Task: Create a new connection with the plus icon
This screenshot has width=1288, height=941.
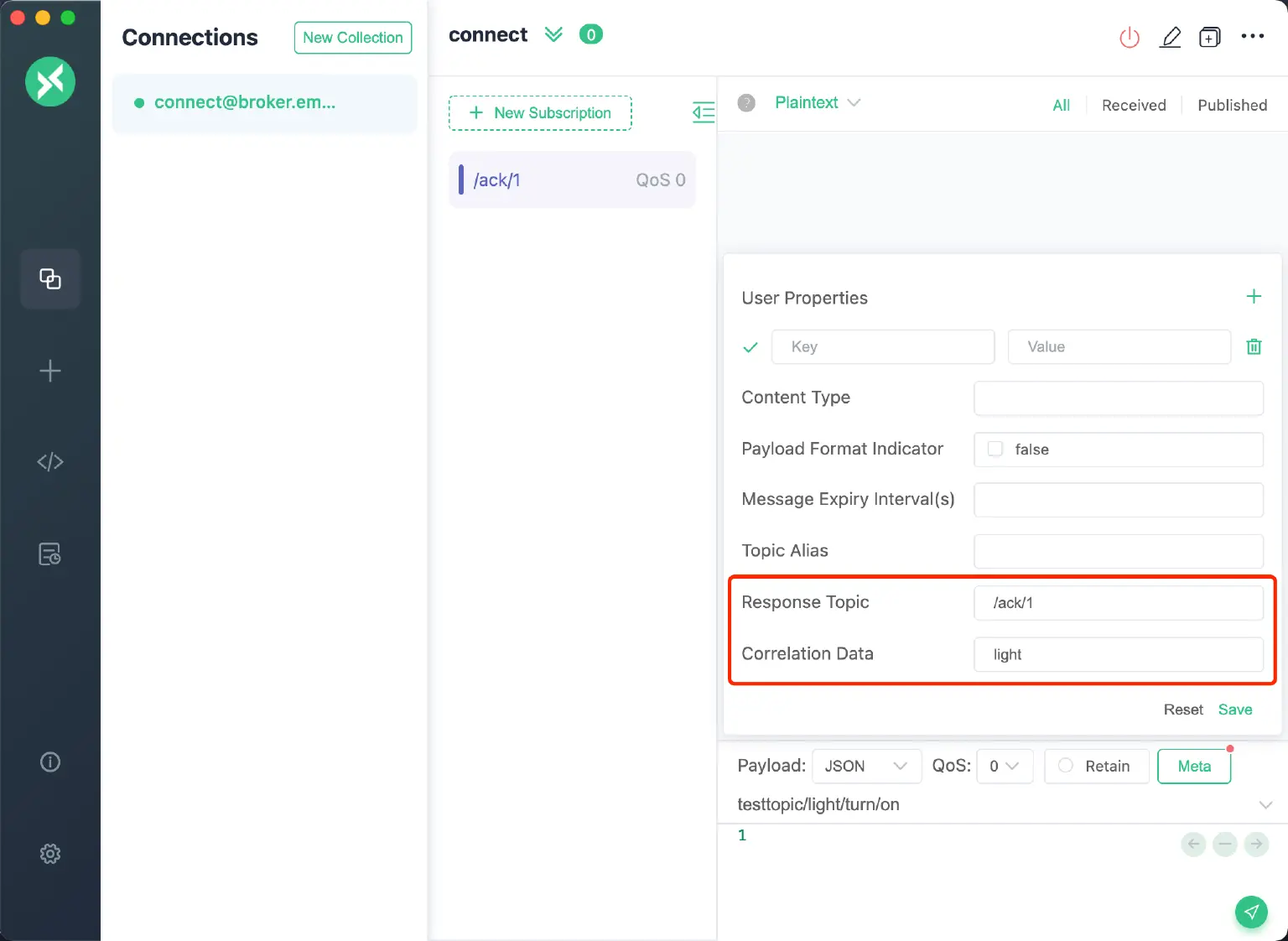Action: (x=50, y=371)
